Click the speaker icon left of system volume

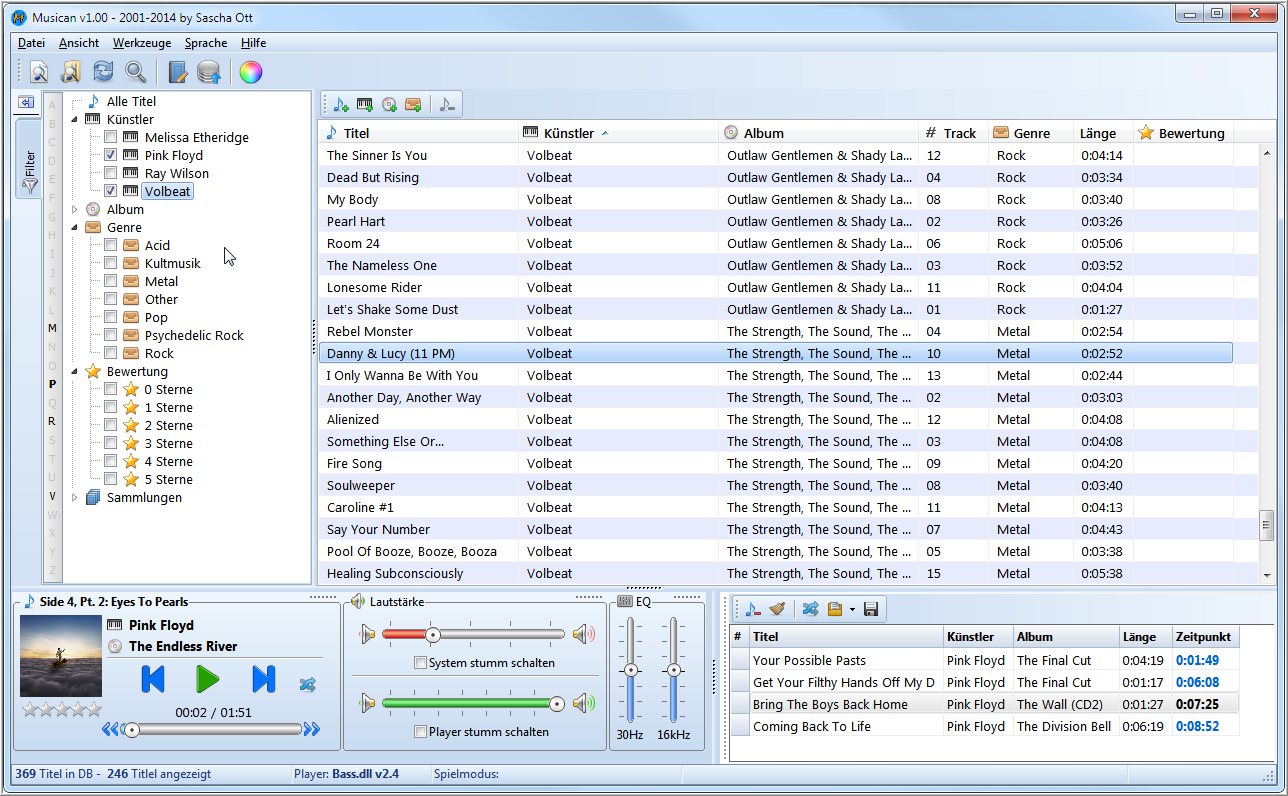[369, 634]
